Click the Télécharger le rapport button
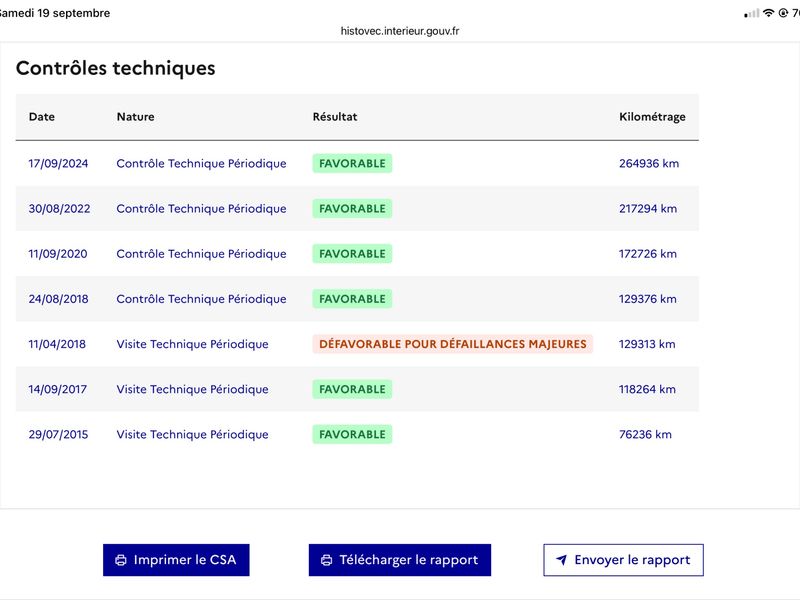 tap(399, 560)
